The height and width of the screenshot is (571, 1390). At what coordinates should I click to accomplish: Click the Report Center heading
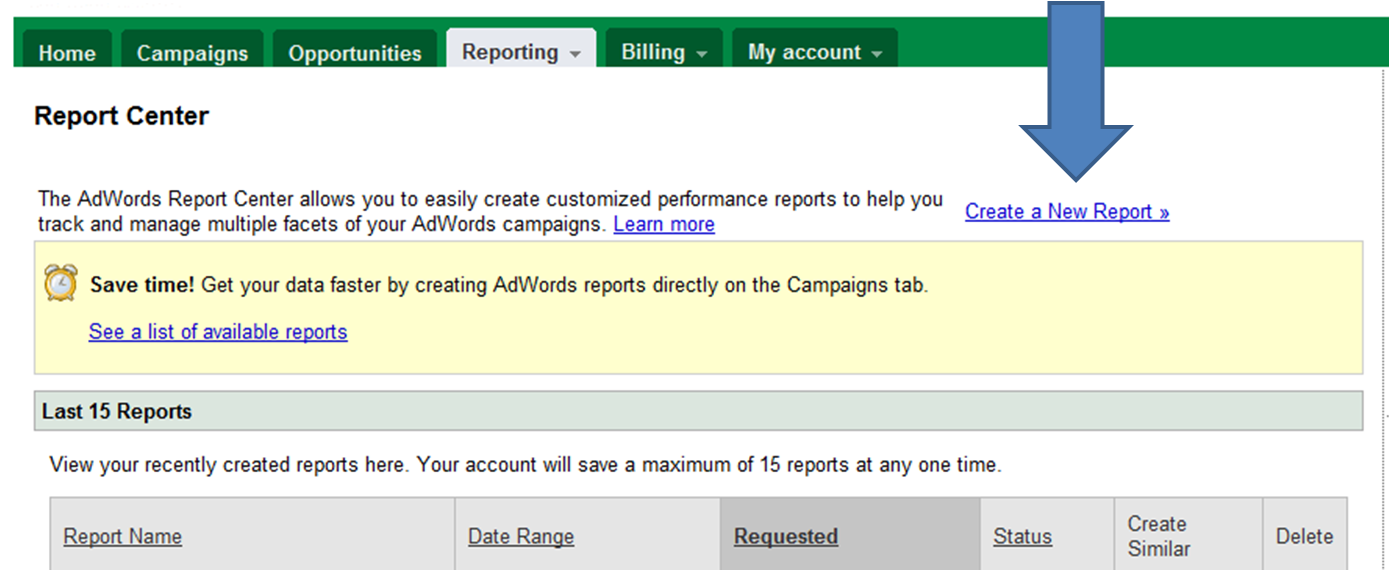coord(121,116)
